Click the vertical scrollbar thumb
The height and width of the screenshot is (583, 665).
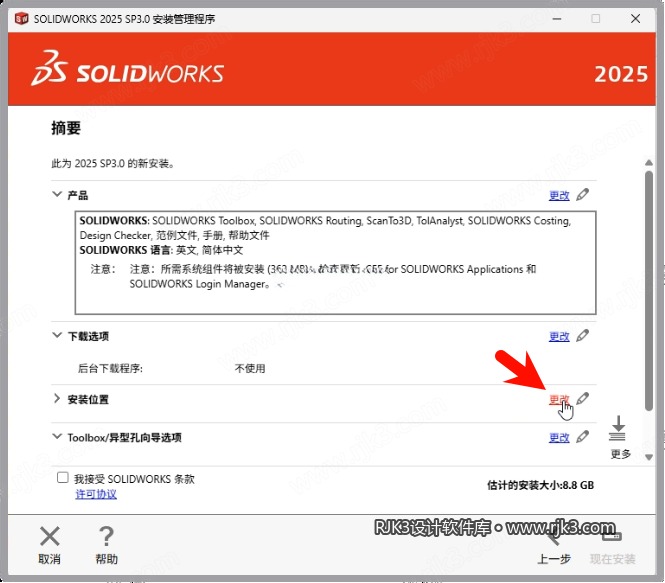coord(648,290)
